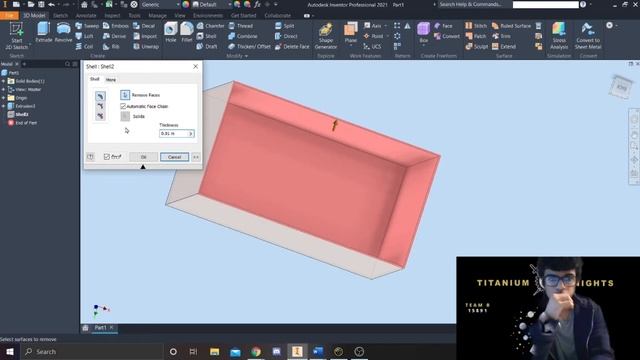
Task: Choose the Both sides shell direction option
Action: tap(100, 116)
